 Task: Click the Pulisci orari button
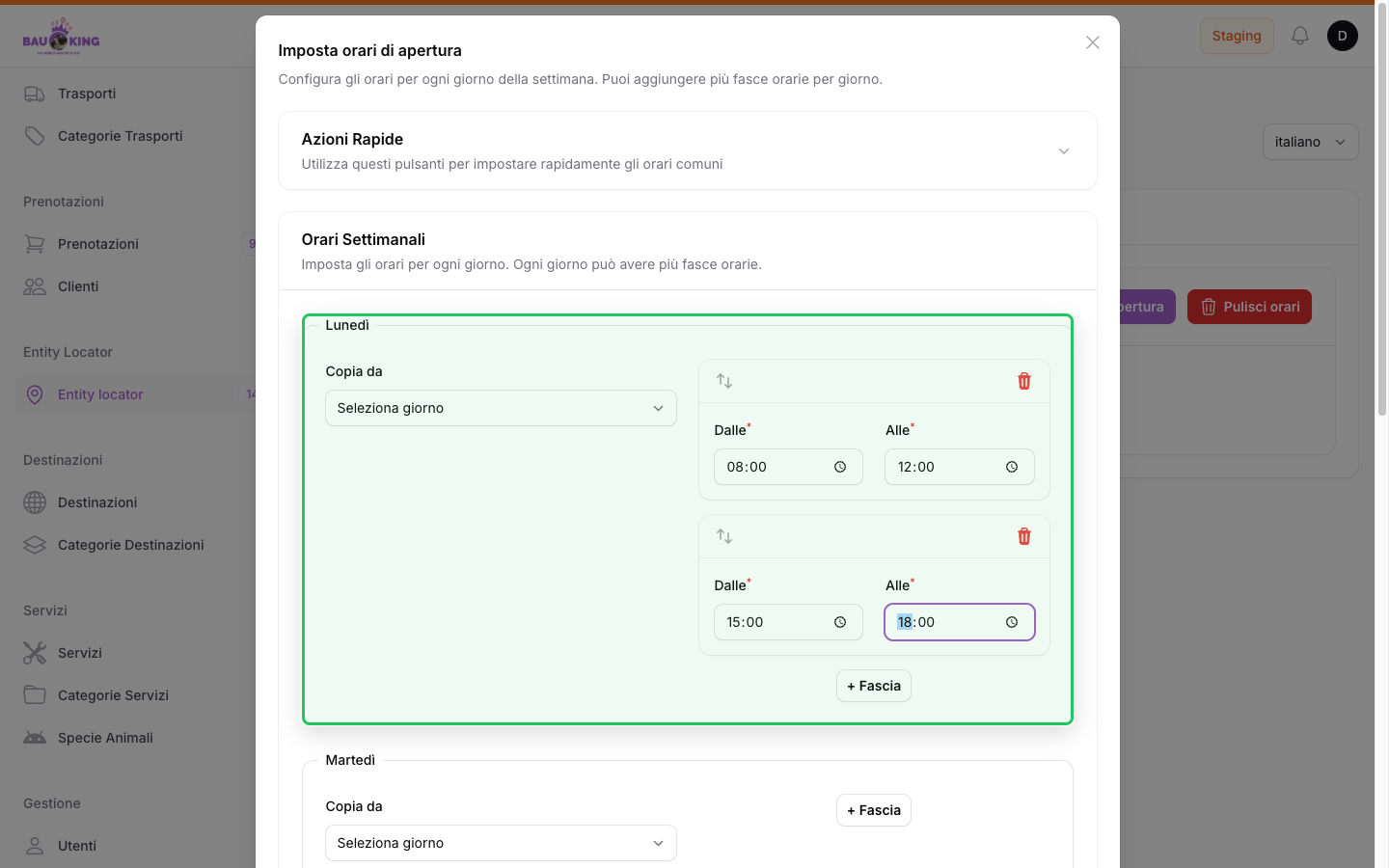point(1249,307)
